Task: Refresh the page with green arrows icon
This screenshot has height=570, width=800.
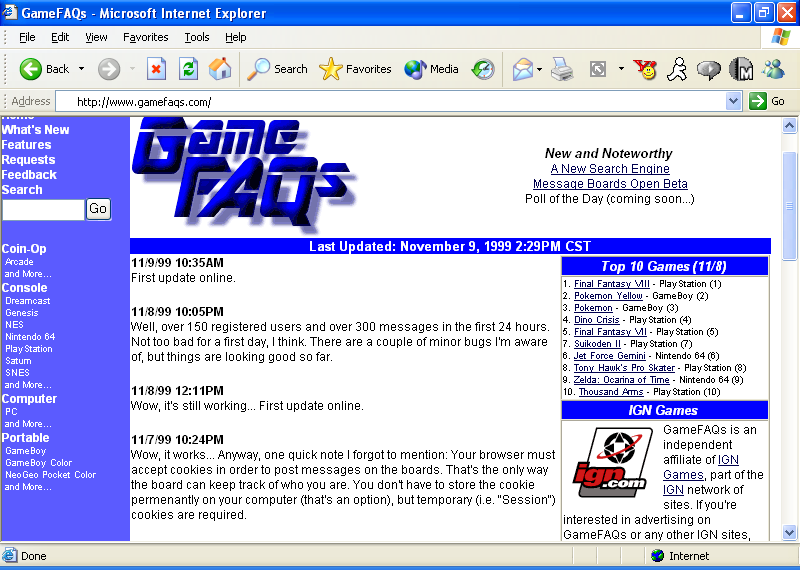Action: [x=188, y=69]
